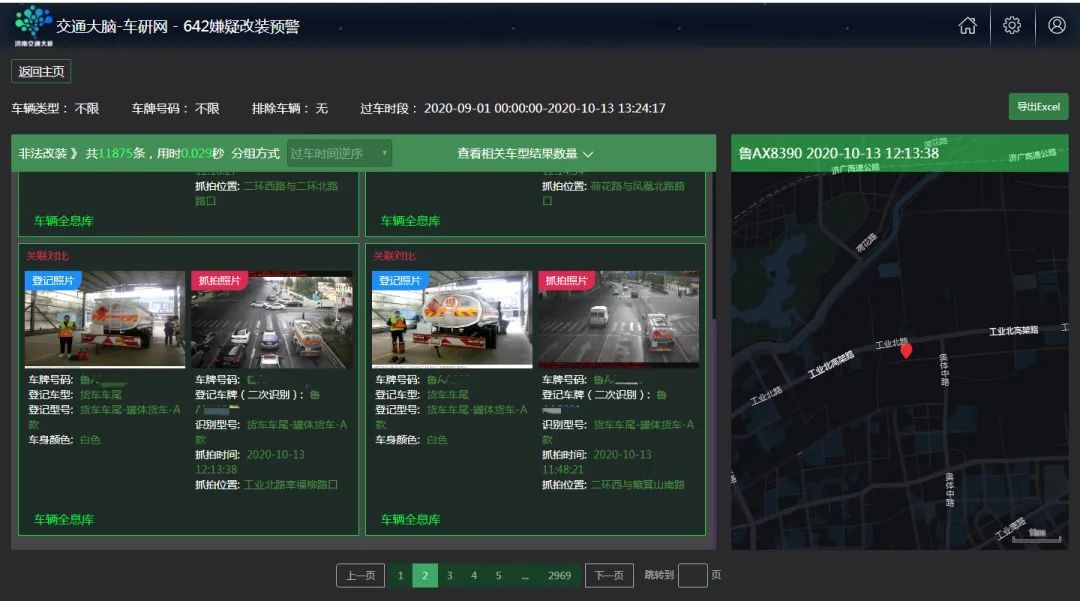Open settings using the gear icon
This screenshot has width=1080, height=601.
pyautogui.click(x=1011, y=26)
